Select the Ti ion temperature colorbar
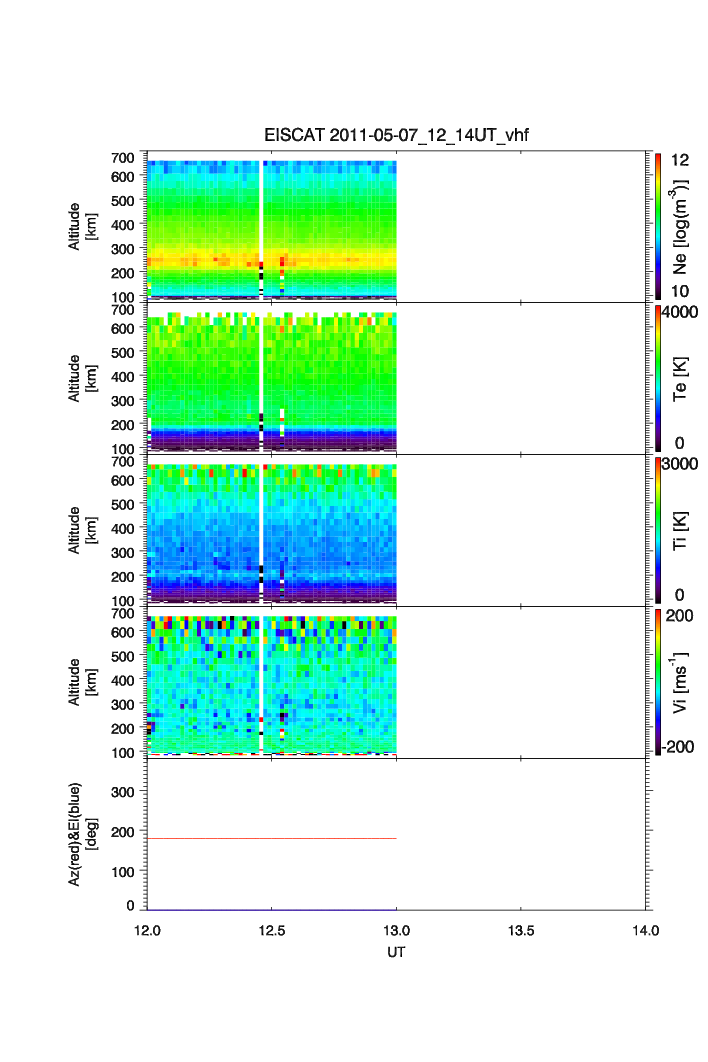 (658, 530)
